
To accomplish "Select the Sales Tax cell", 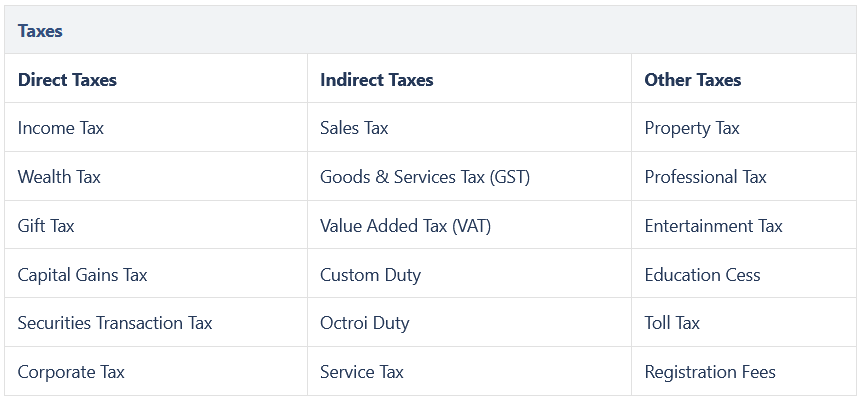I will point(354,128).
